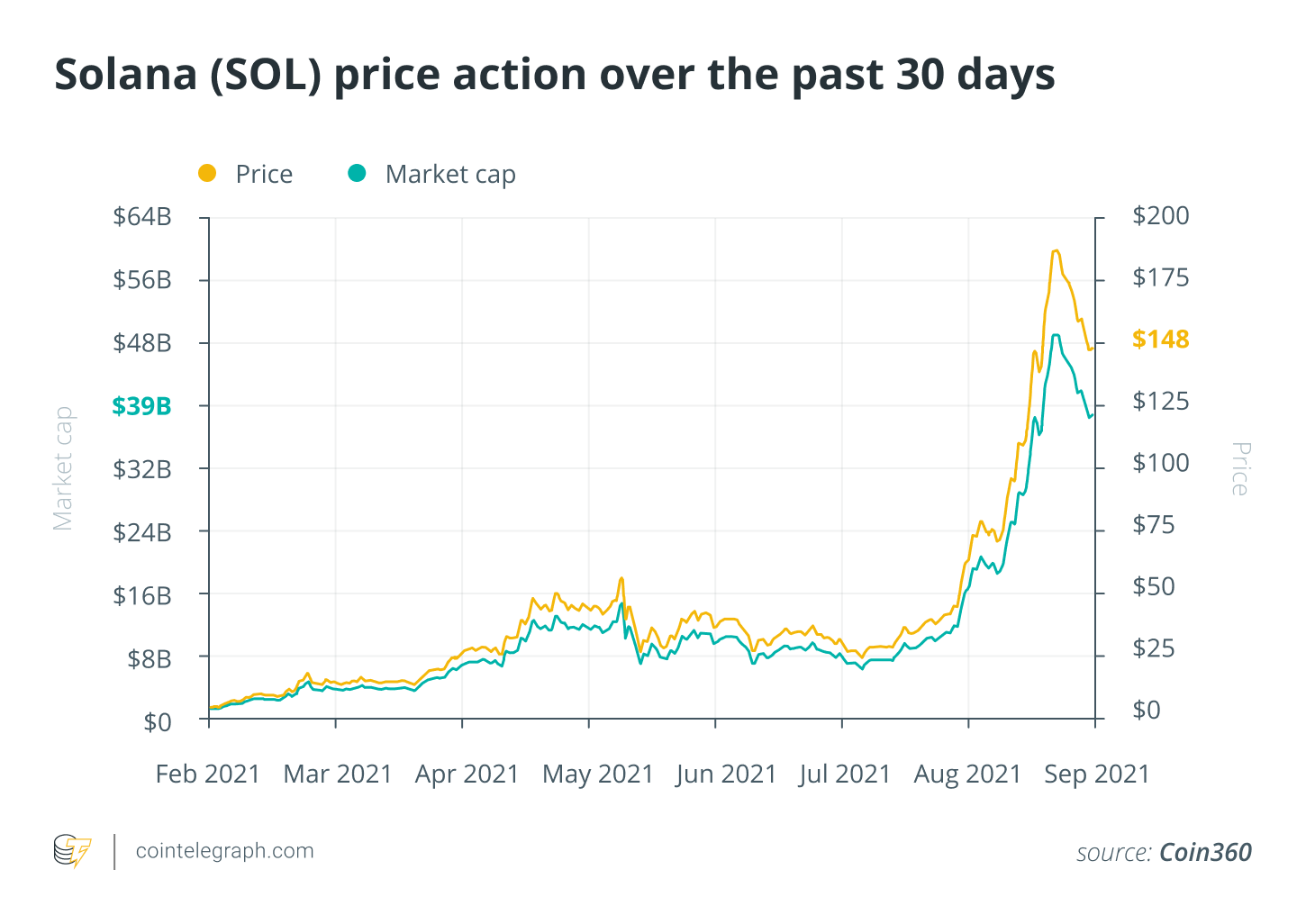Select the highlighted $39B market cap label
Screen dimensions: 1306x924
point(141,406)
